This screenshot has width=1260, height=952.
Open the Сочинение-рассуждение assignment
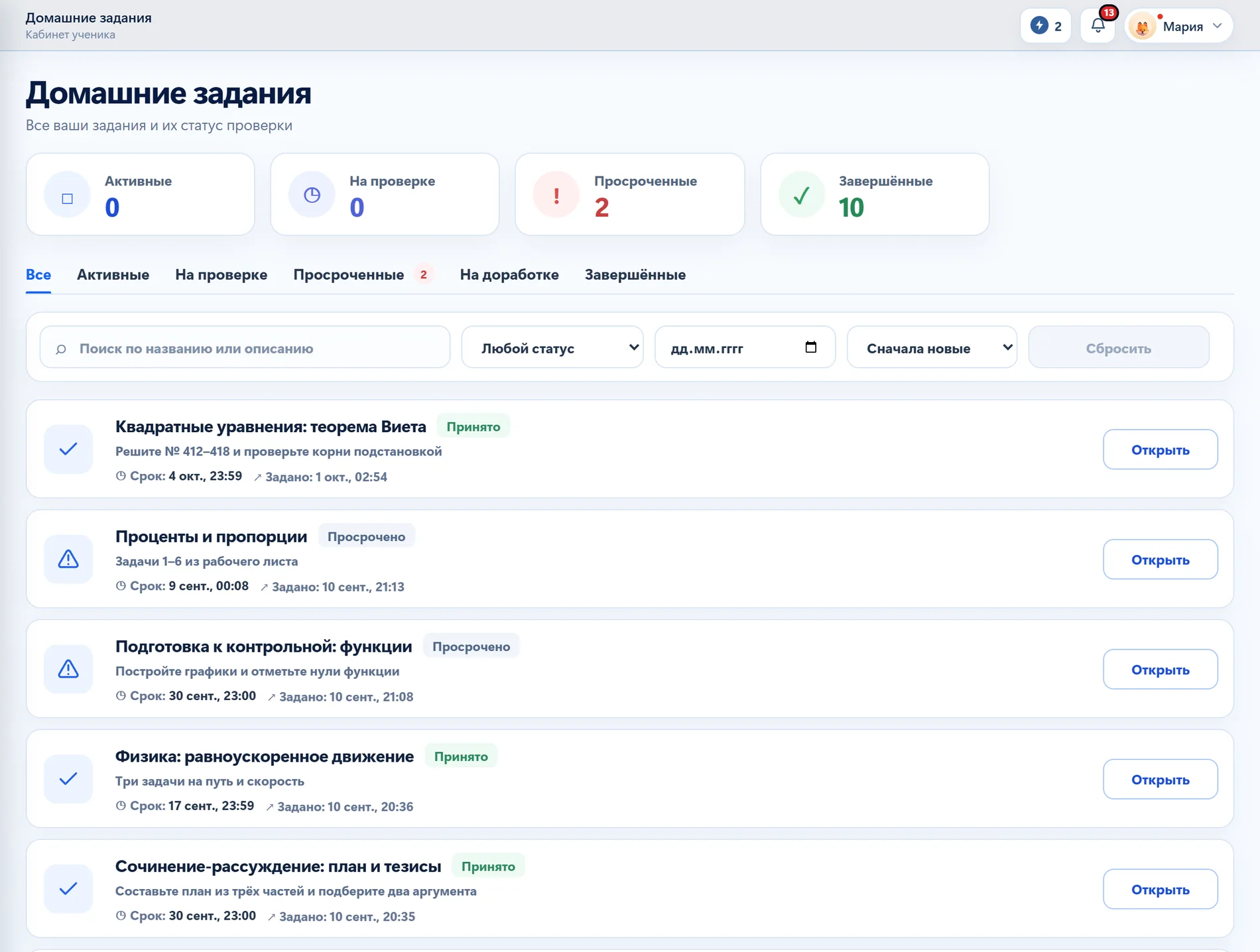tap(1160, 889)
